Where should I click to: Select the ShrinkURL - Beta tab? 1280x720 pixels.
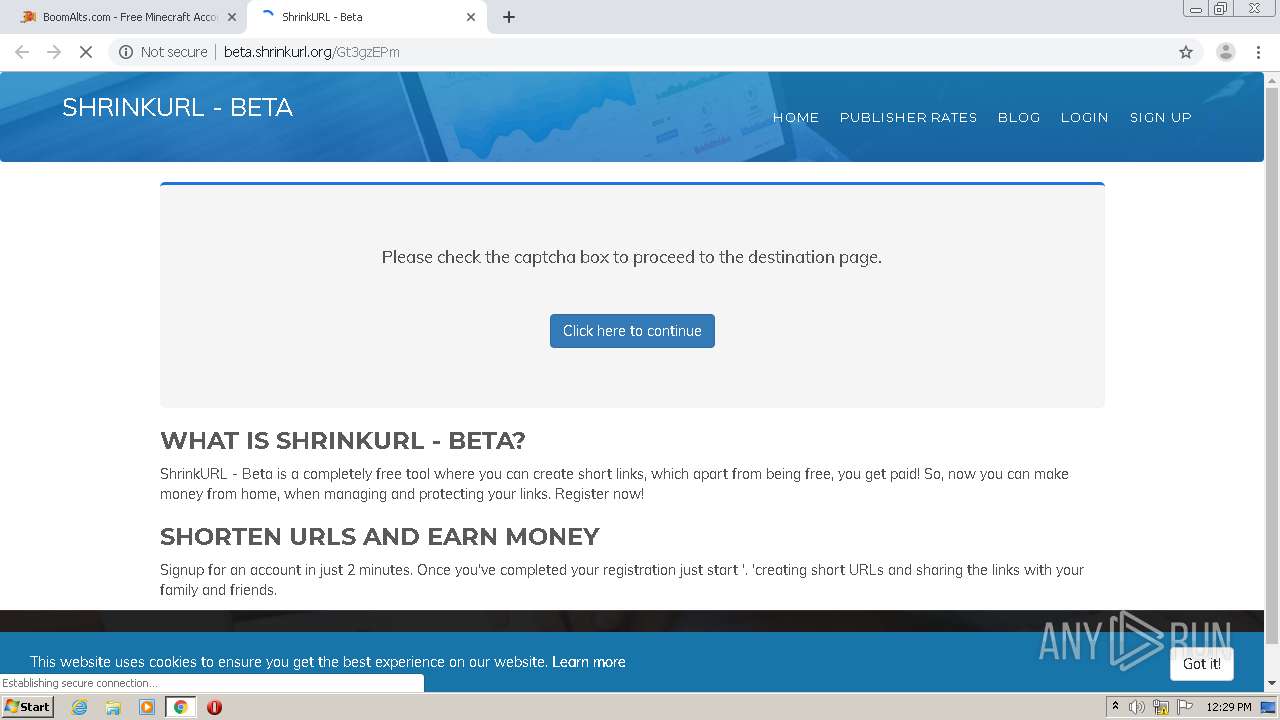pos(366,17)
